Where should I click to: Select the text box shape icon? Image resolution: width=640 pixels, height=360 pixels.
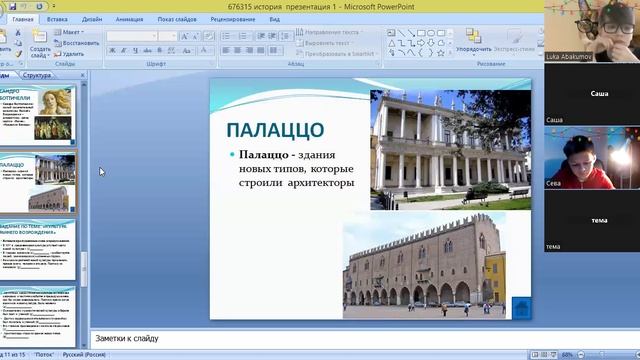391,33
